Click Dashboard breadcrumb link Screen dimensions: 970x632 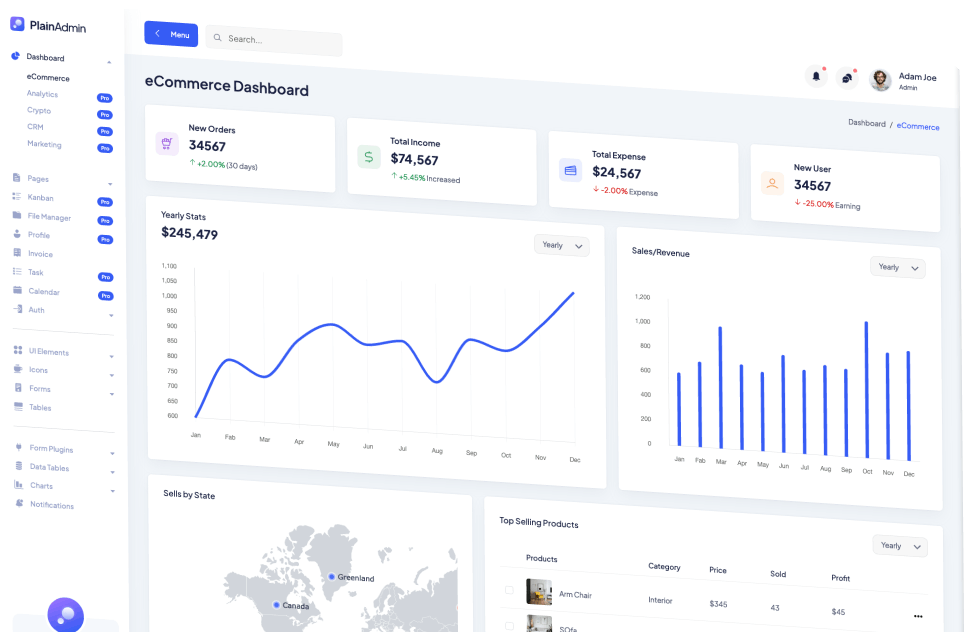click(866, 123)
